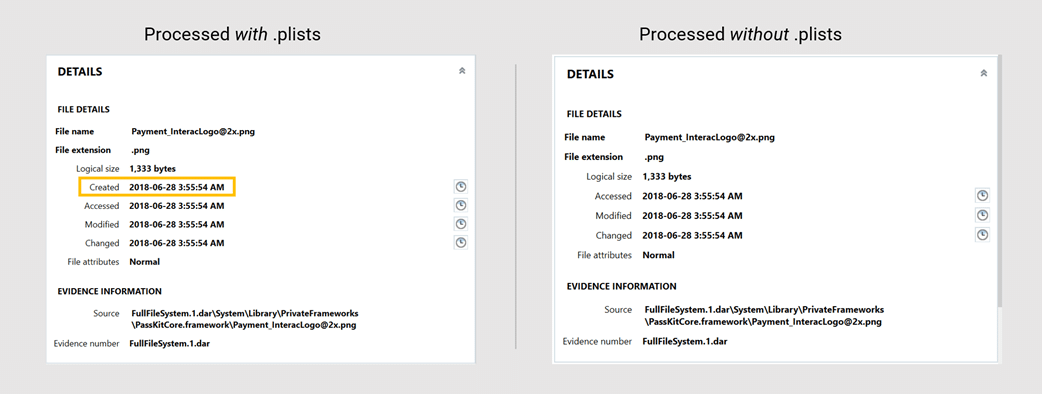Viewport: 1042px width, 394px height.
Task: Click the right panel's vertical scrollbar
Action: click(x=999, y=181)
